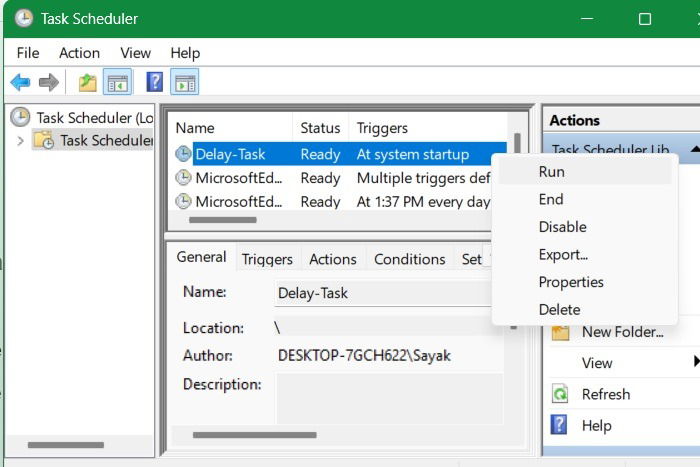
Task: Click the Description text field
Action: 389,398
